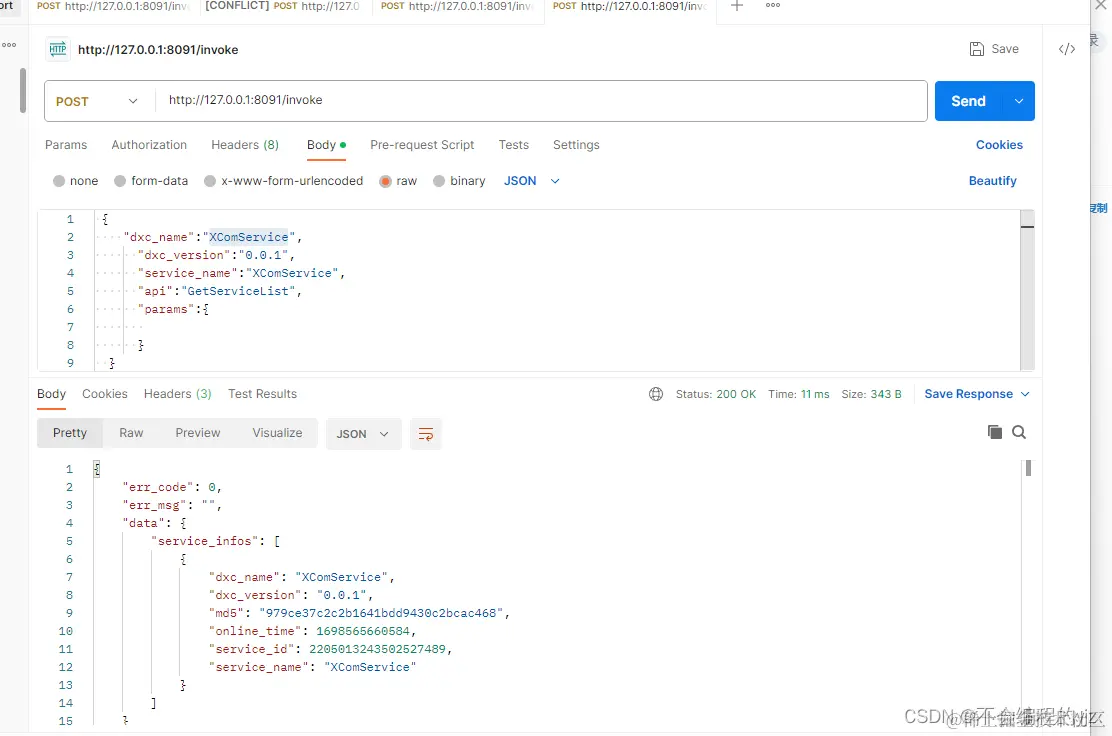Open the code snippet panel icon
The height and width of the screenshot is (736, 1112).
[x=1067, y=49]
